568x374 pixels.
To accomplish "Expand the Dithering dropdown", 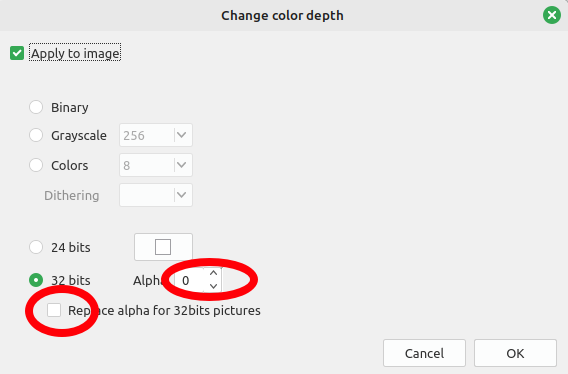I will click(x=156, y=195).
